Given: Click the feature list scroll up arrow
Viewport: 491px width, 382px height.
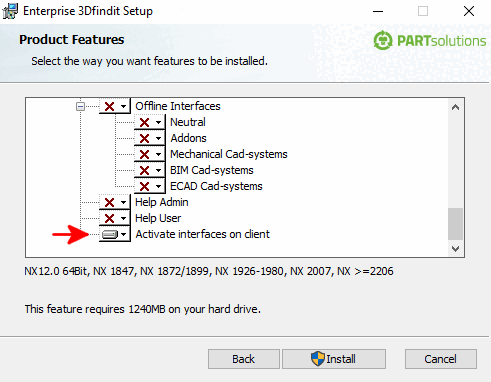Looking at the screenshot, I should [x=455, y=107].
